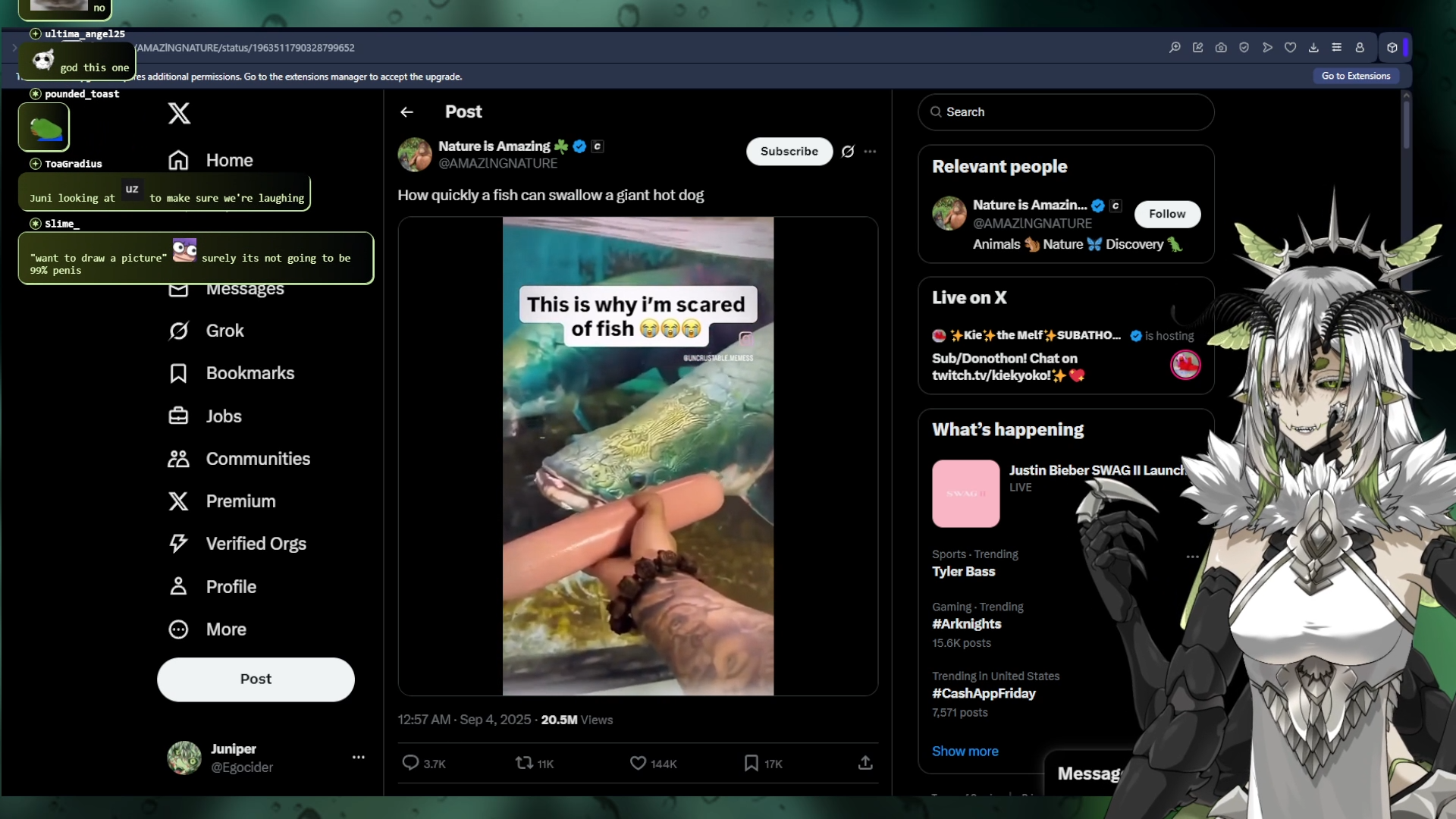Click the X logo icon
Screen dimensions: 1456x819
(x=179, y=114)
